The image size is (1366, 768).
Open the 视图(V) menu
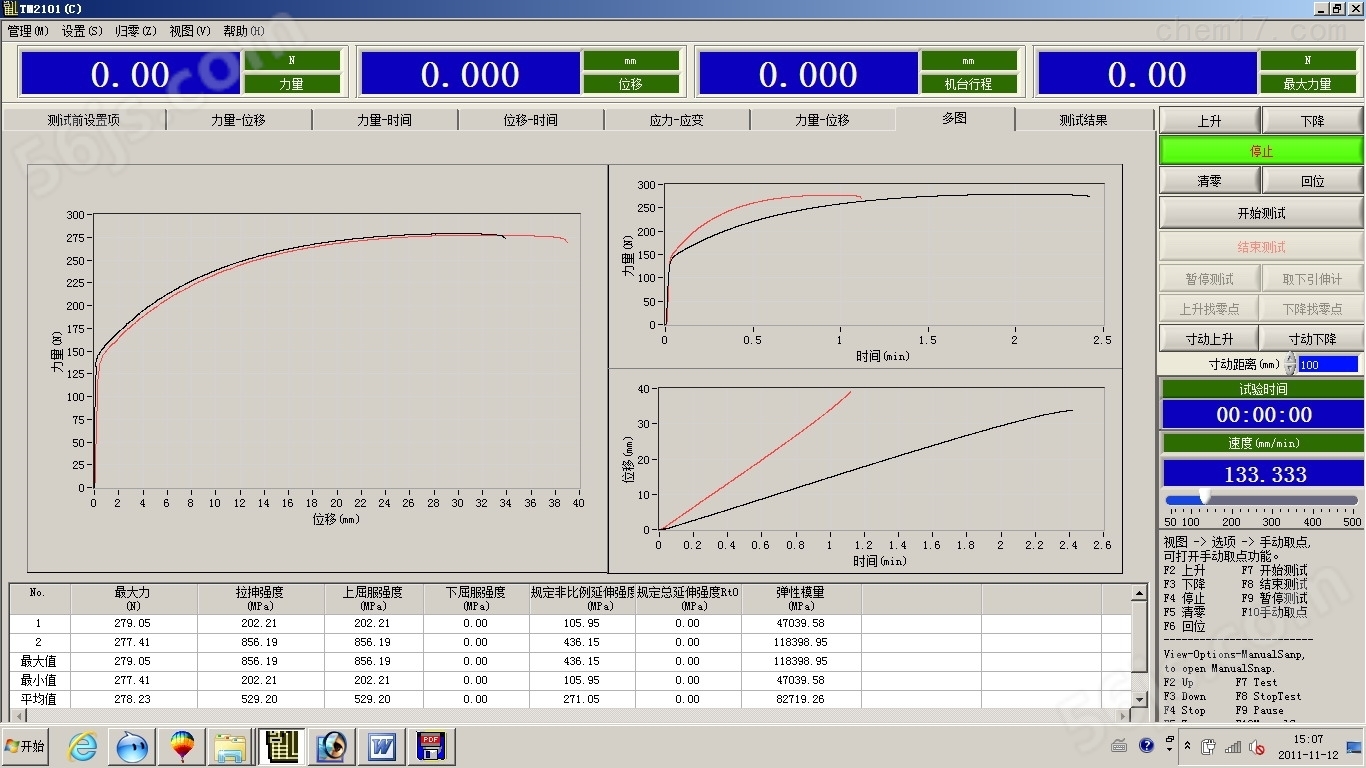189,31
